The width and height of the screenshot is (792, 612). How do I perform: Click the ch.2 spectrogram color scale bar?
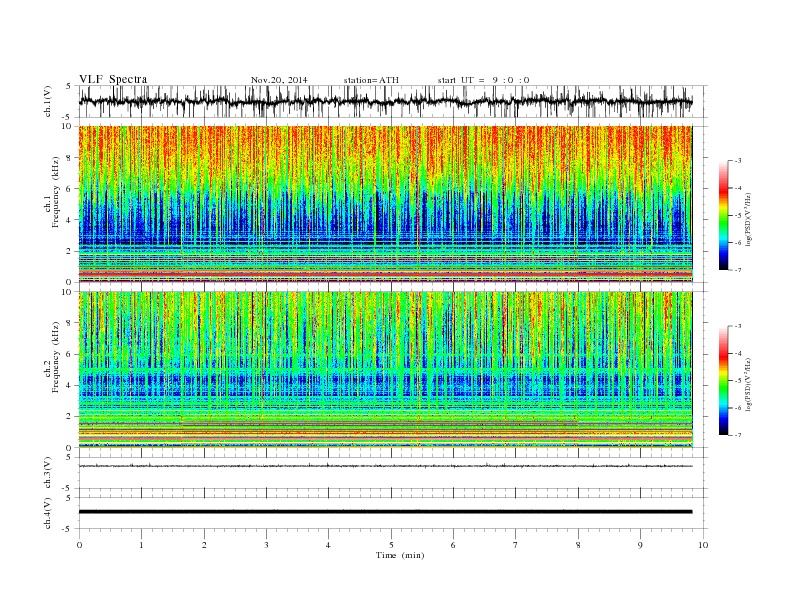(x=723, y=380)
